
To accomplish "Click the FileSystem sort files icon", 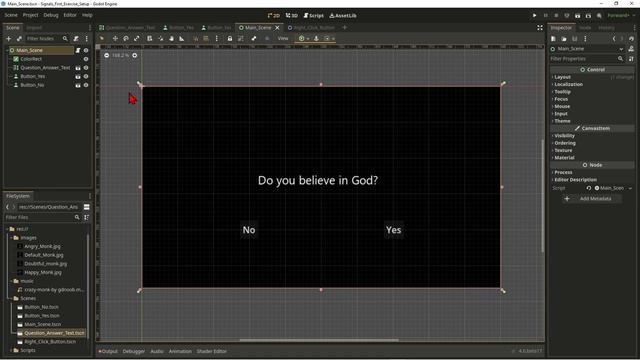I will pos(87,218).
